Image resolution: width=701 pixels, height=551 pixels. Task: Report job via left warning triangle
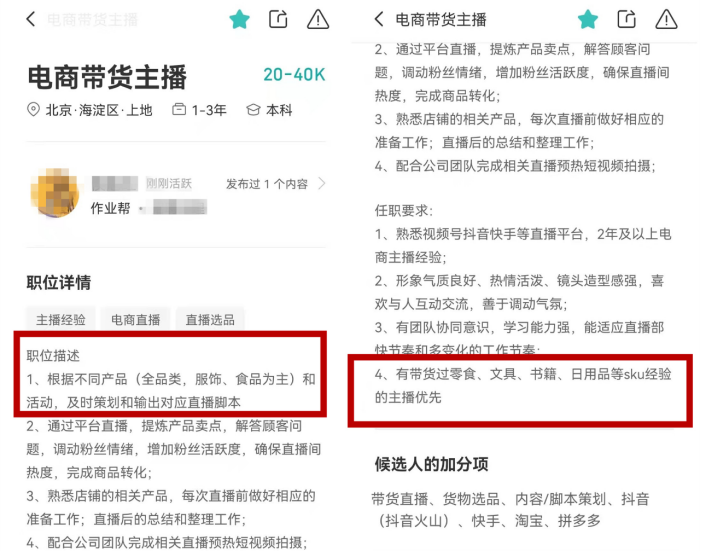(318, 20)
